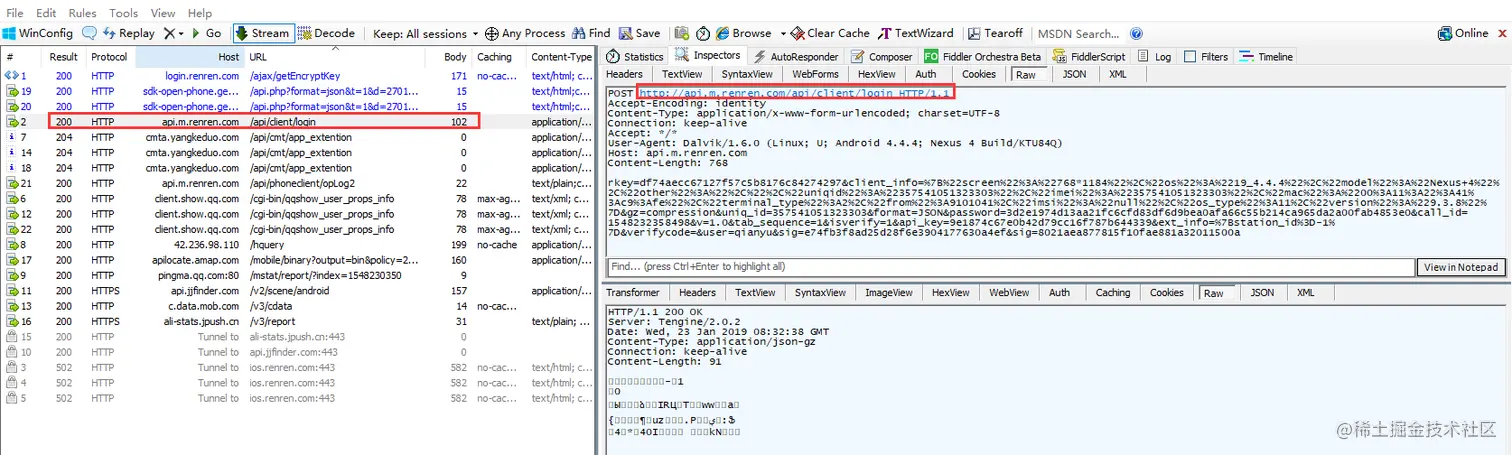The width and height of the screenshot is (1512, 455).
Task: Select request Headers inspector tab
Action: 625,74
